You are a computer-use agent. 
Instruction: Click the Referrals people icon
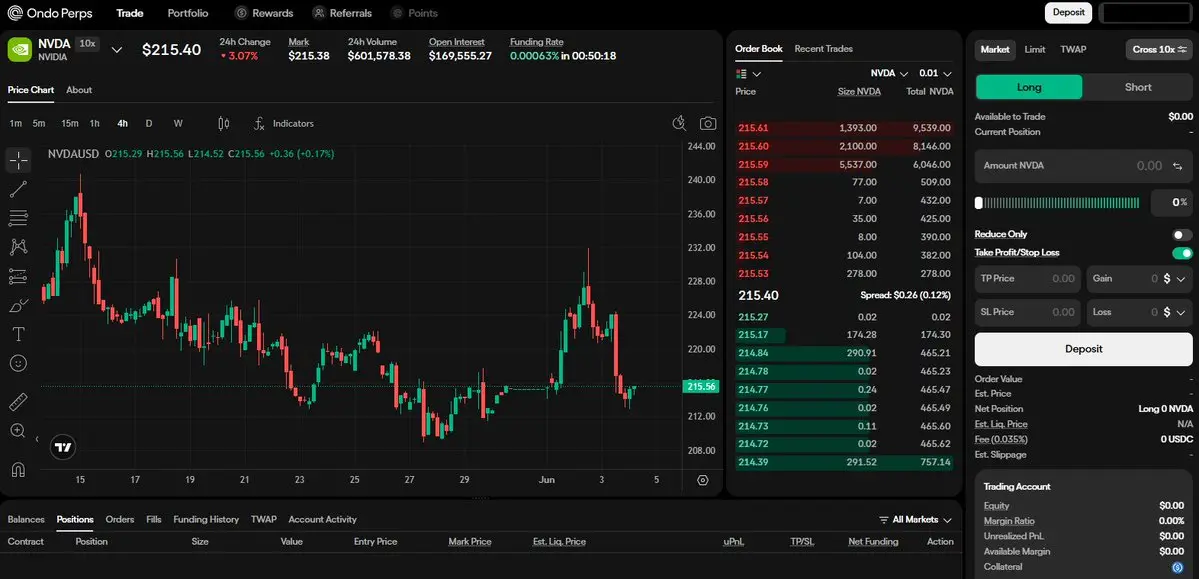(x=319, y=13)
